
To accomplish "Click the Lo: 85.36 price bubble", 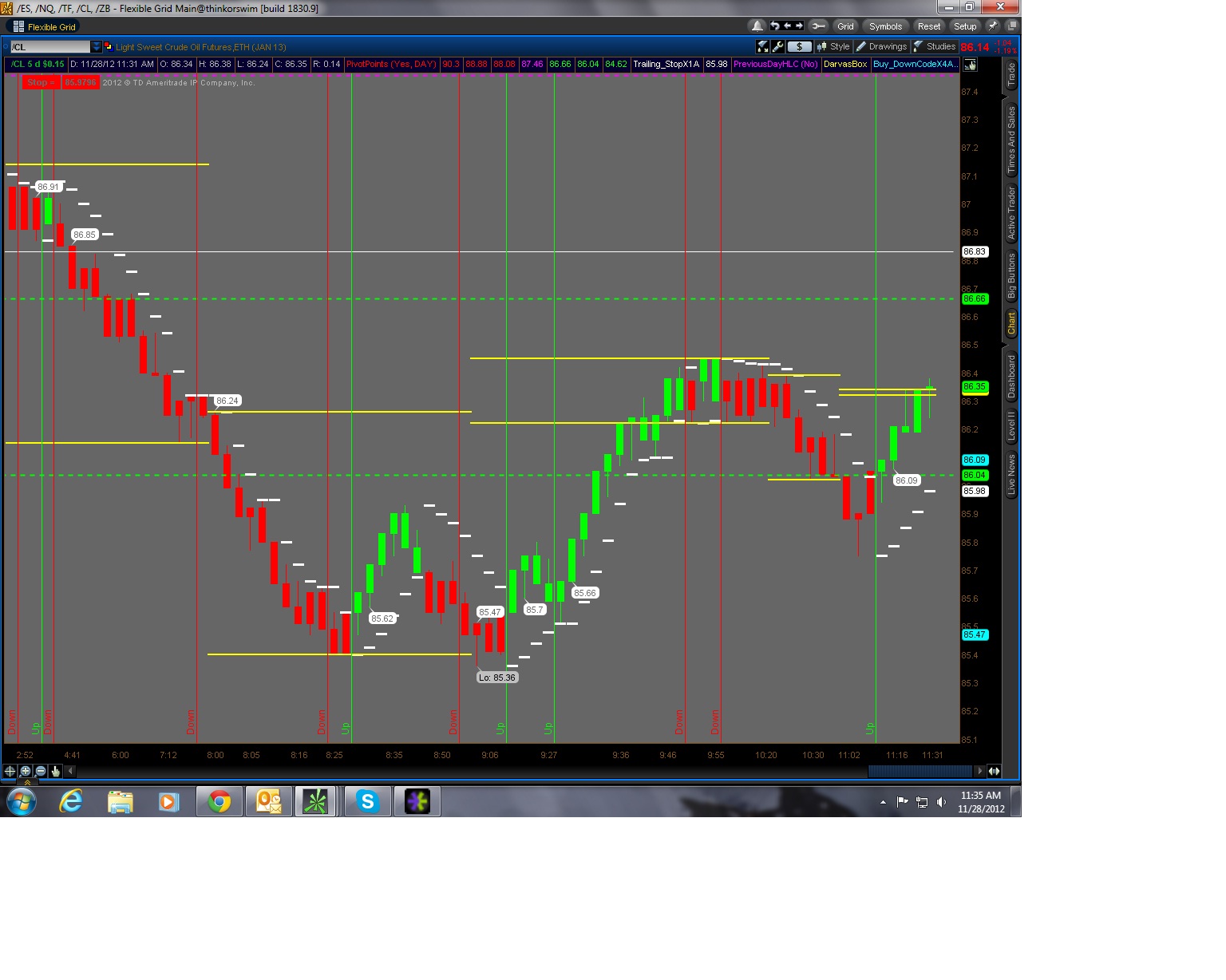I will coord(497,678).
